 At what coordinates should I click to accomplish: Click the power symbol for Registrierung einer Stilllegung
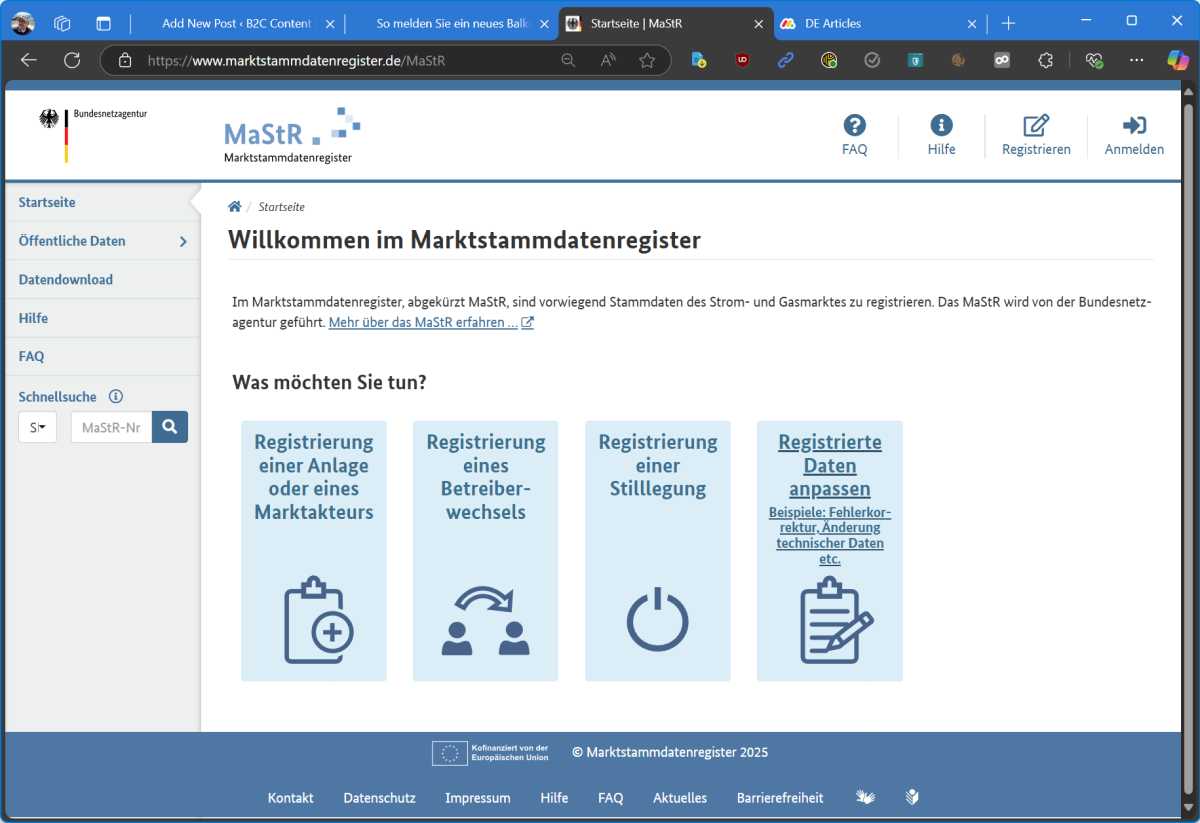(x=658, y=619)
